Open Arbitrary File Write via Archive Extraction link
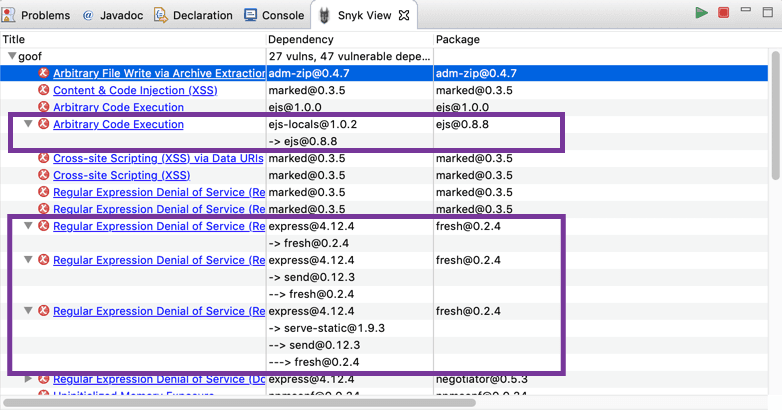The width and height of the screenshot is (782, 410). coord(159,73)
